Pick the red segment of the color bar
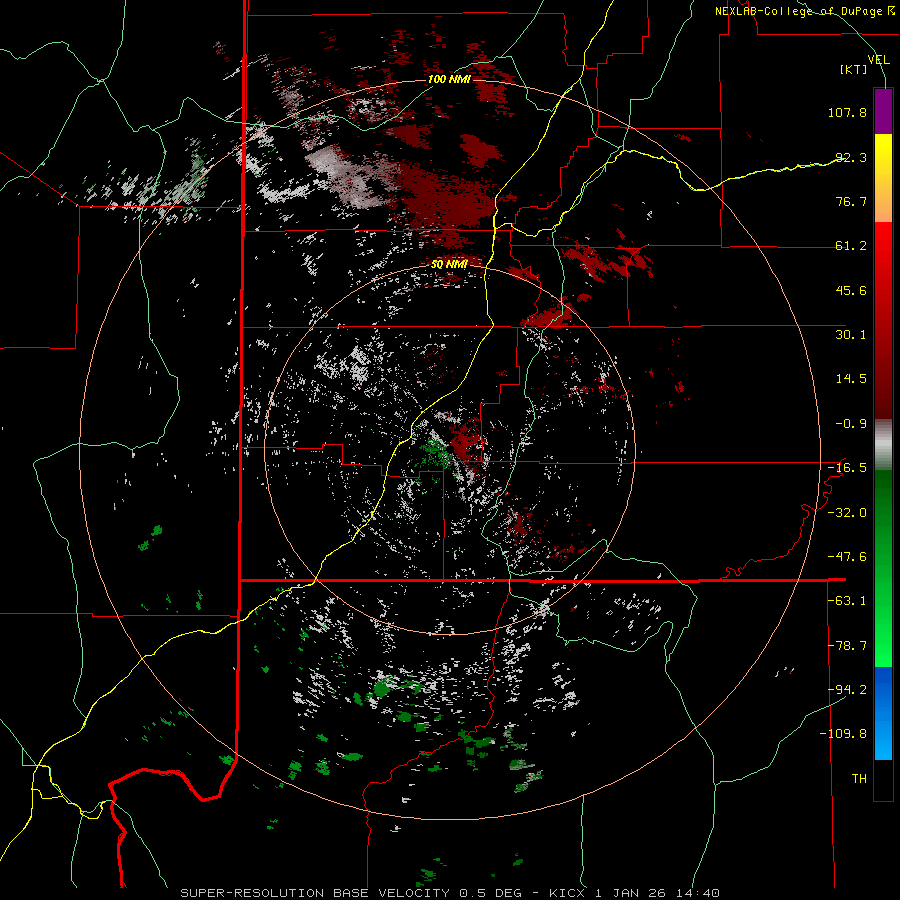This screenshot has height=900, width=900. [x=883, y=320]
